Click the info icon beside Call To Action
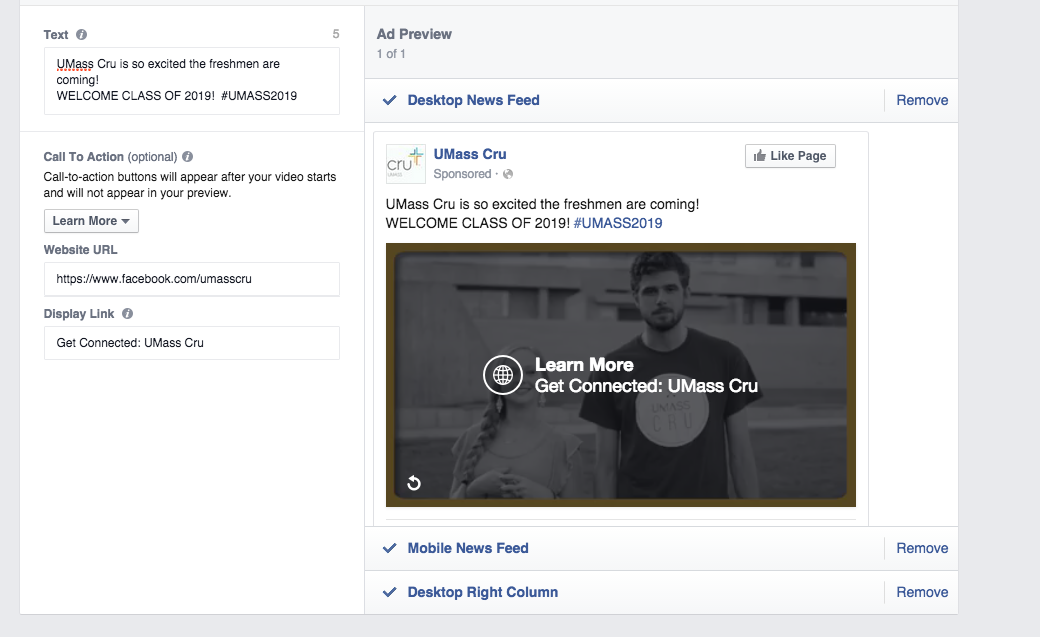This screenshot has width=1040, height=637. 188,157
